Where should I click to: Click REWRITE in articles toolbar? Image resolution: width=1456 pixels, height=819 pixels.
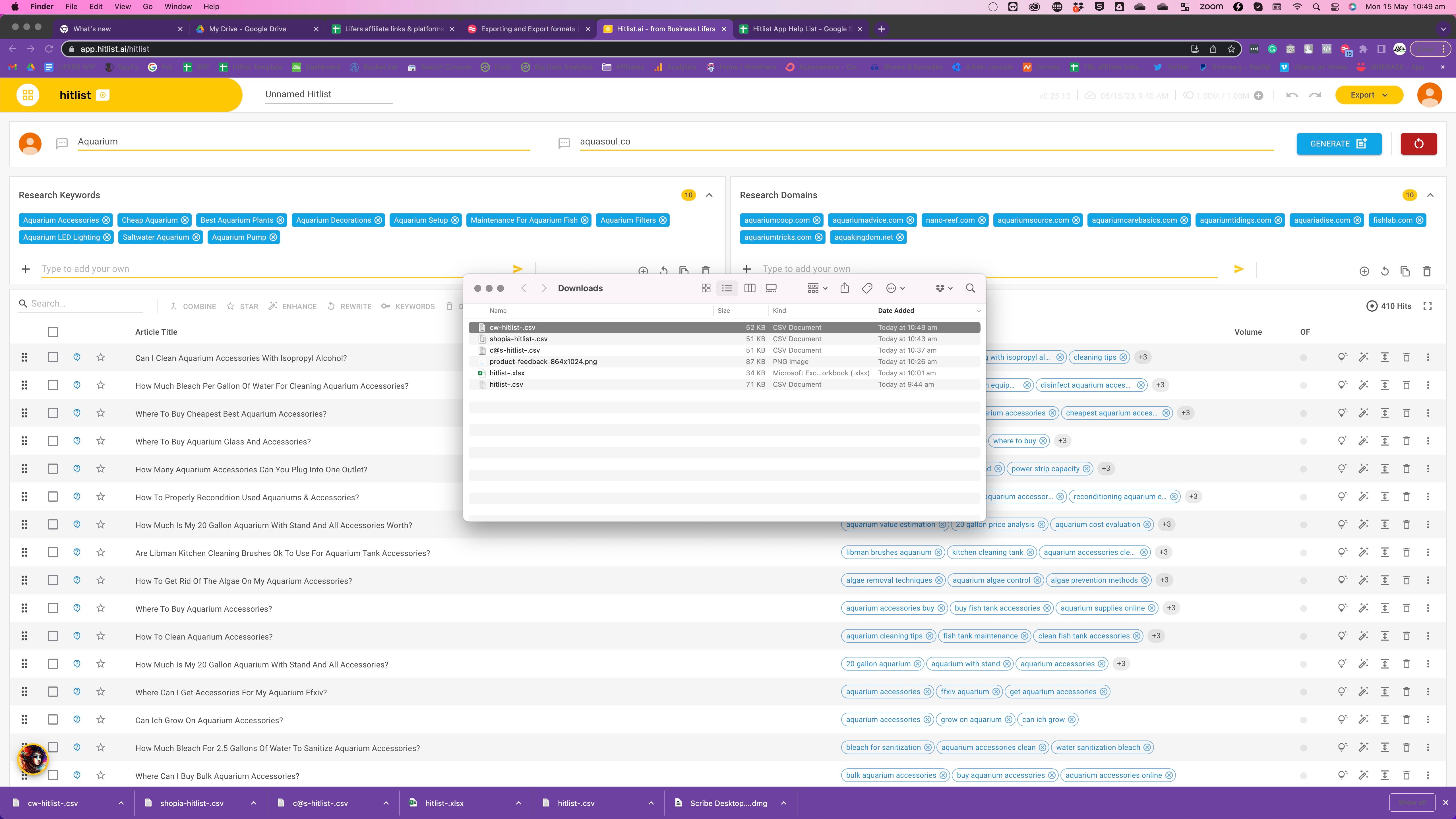coord(349,306)
